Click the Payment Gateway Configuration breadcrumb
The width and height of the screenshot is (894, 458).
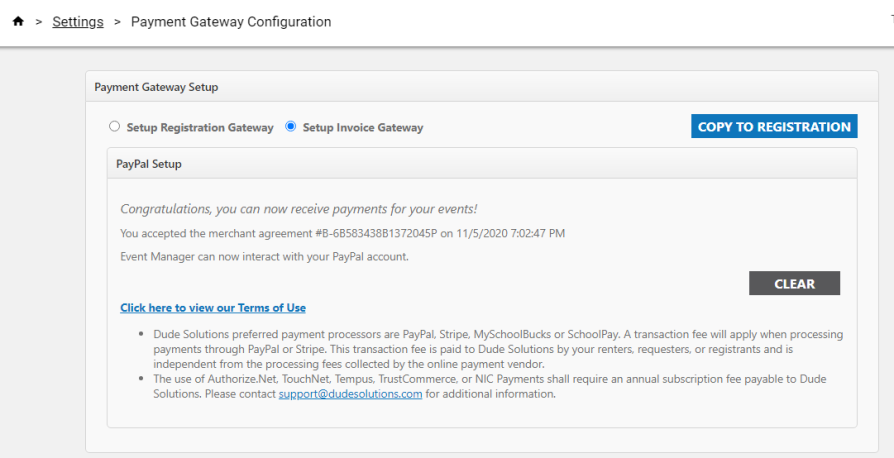point(231,22)
